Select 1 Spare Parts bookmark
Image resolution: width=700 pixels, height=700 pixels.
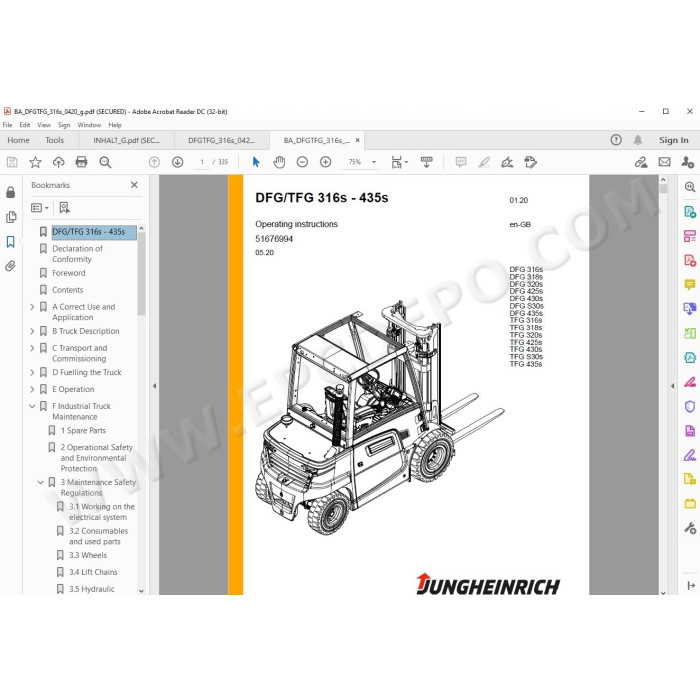pyautogui.click(x=83, y=431)
